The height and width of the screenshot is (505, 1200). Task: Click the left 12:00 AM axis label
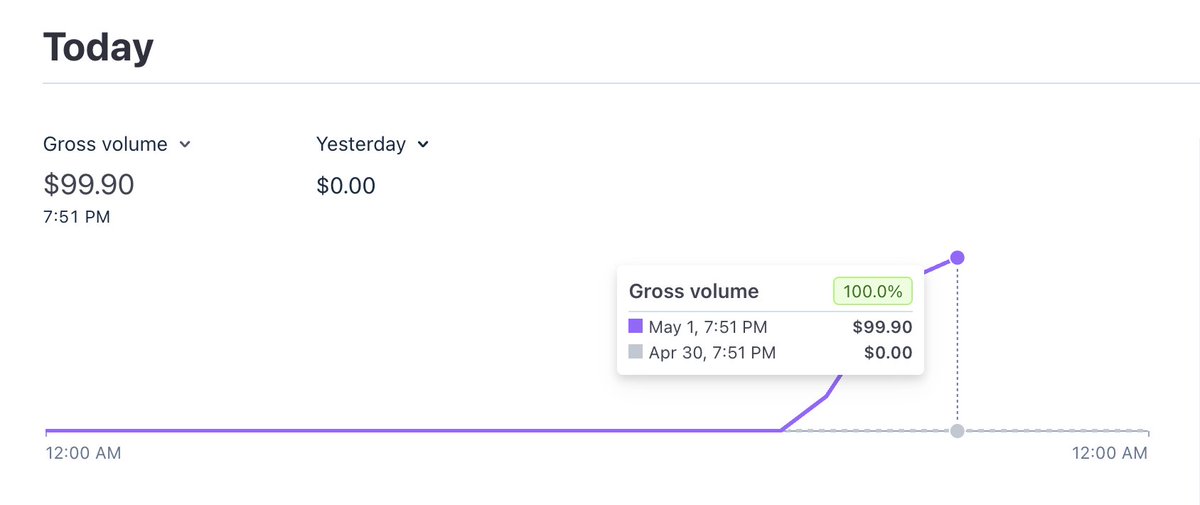[x=84, y=453]
